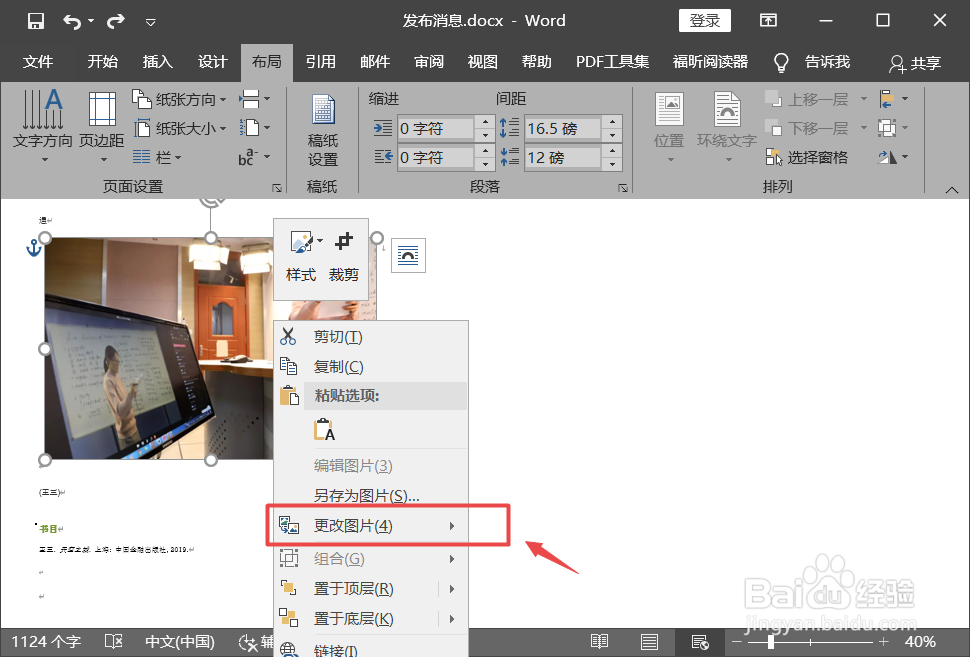The image size is (970, 657).
Task: Click the proofing book icon in status bar
Action: coord(114,642)
